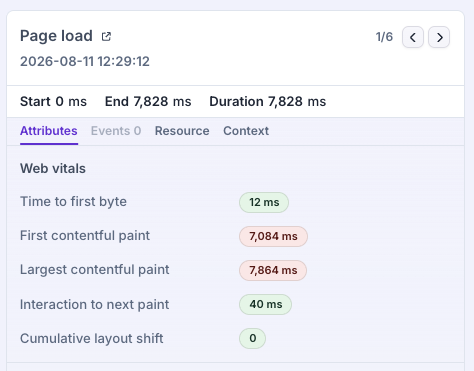Click the End 7,828 ms value
The width and height of the screenshot is (474, 371).
pyautogui.click(x=148, y=102)
